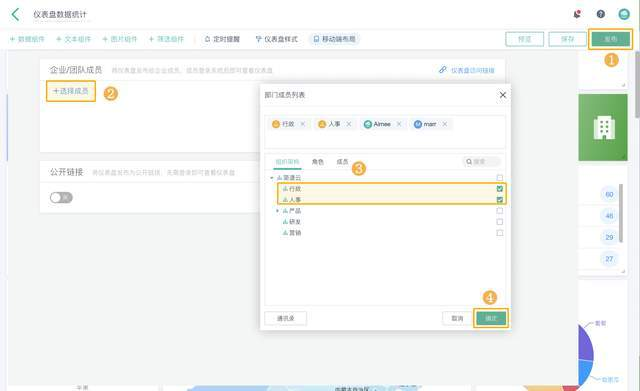Click the ranking list's inner scrollbar
Image resolution: width=640 pixels, height=391 pixels.
coord(621,213)
